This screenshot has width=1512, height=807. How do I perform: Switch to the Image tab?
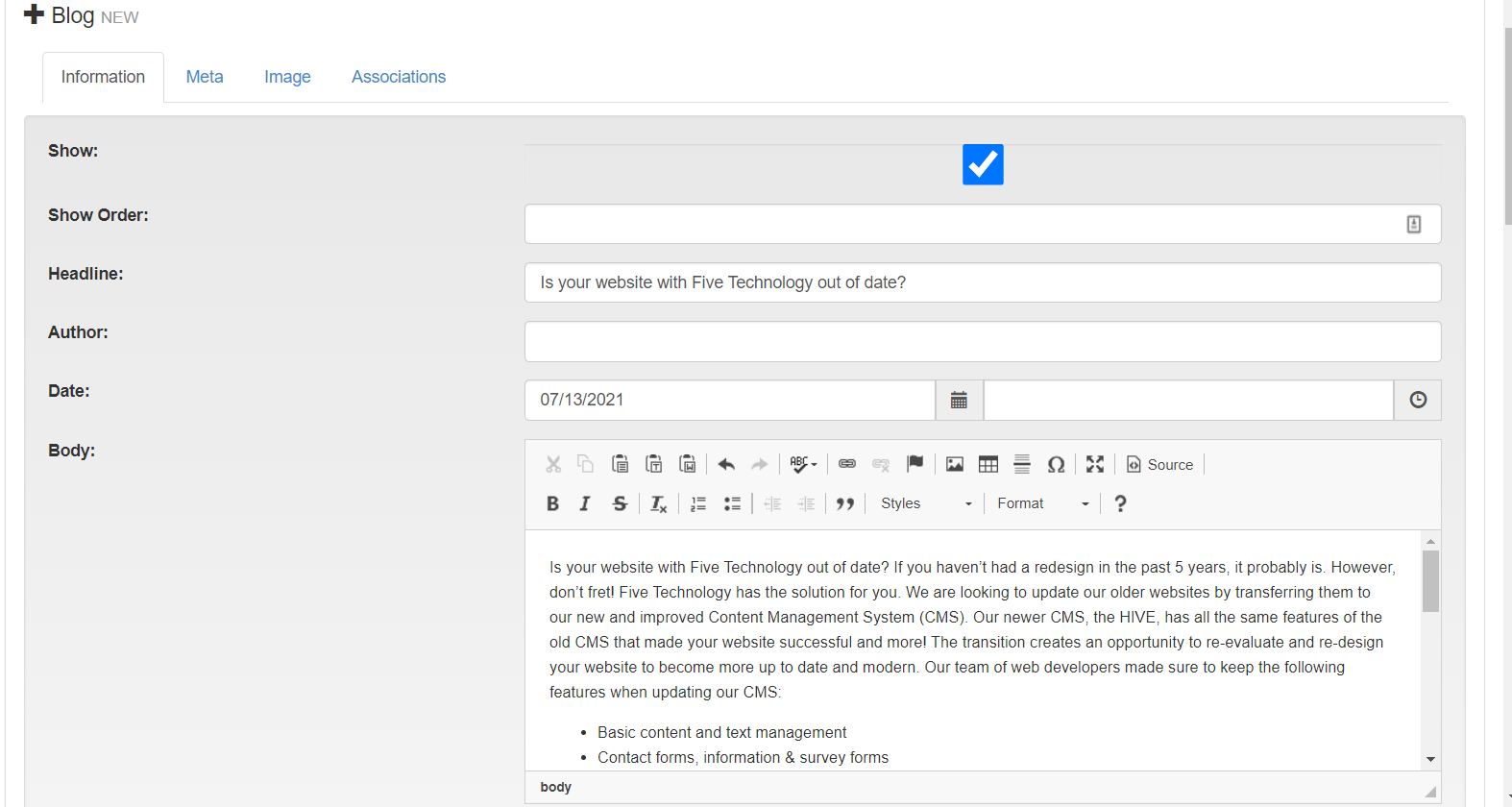tap(287, 77)
